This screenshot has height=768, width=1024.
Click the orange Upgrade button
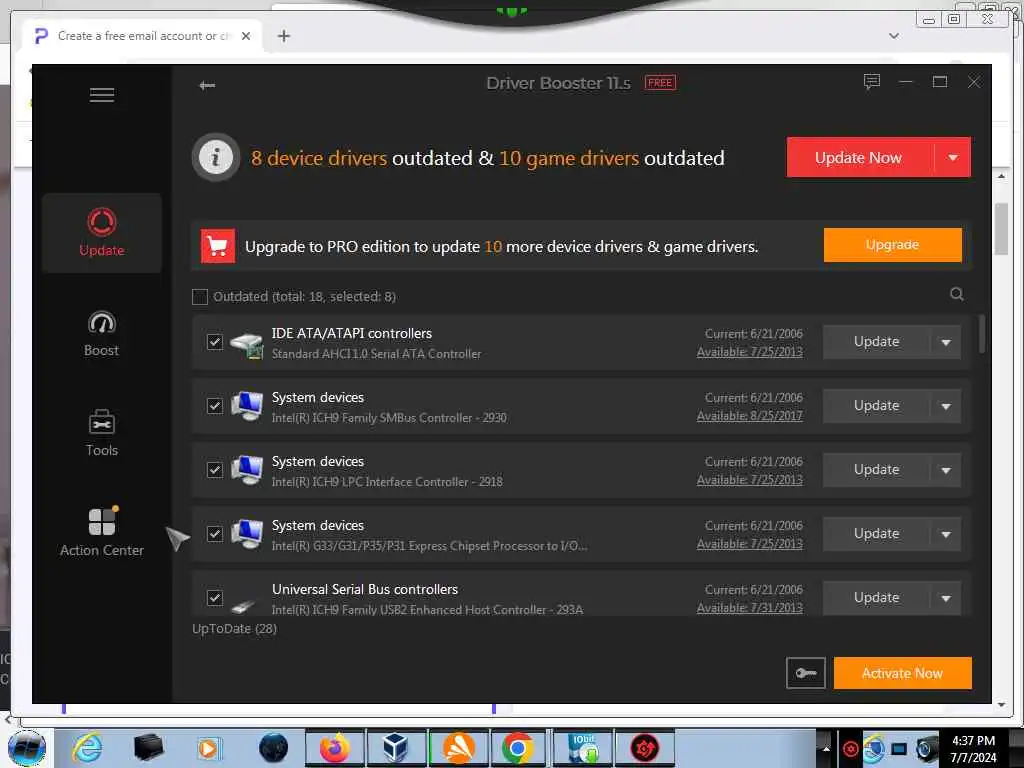tap(893, 245)
